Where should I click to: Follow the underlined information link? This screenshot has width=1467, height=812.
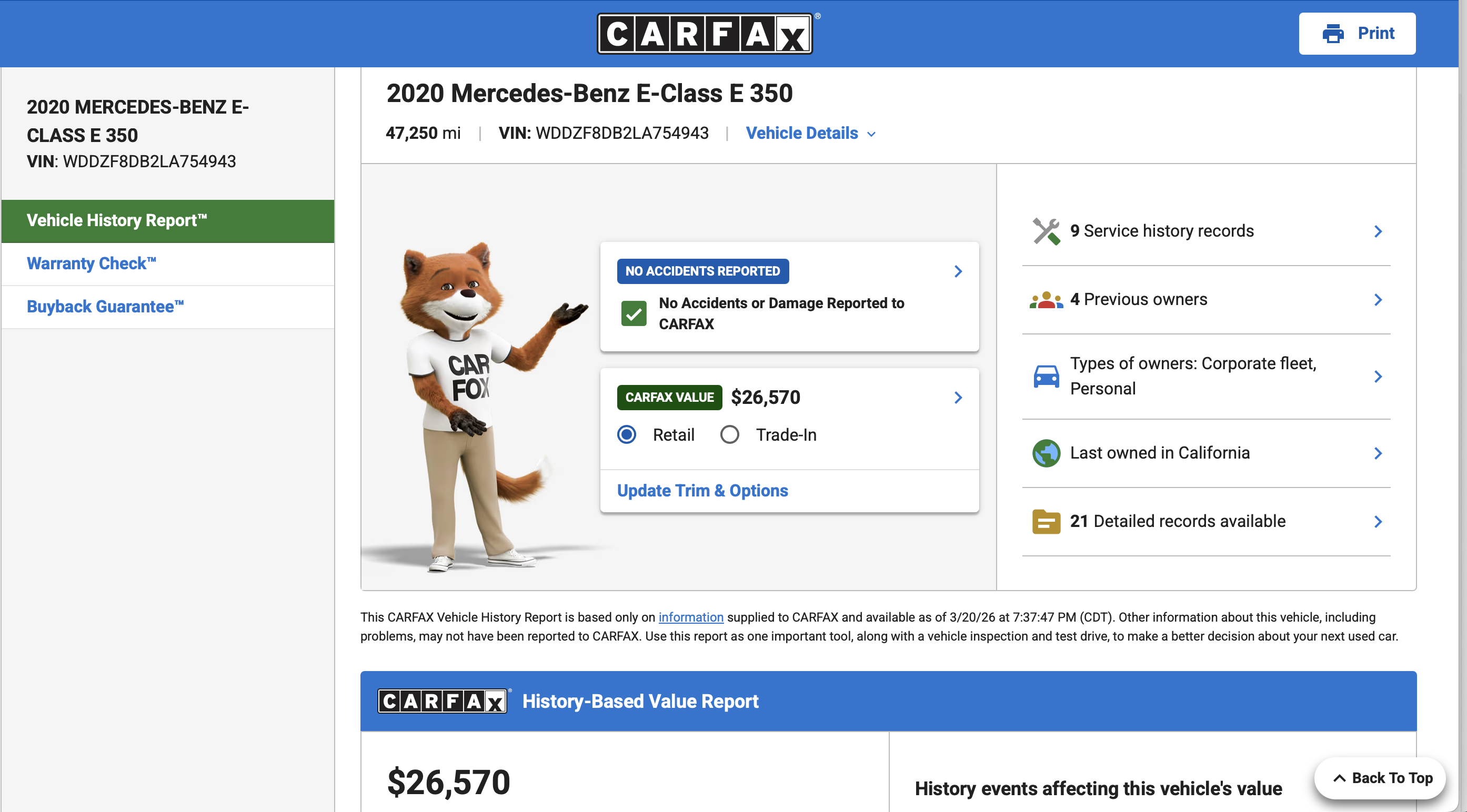point(691,617)
